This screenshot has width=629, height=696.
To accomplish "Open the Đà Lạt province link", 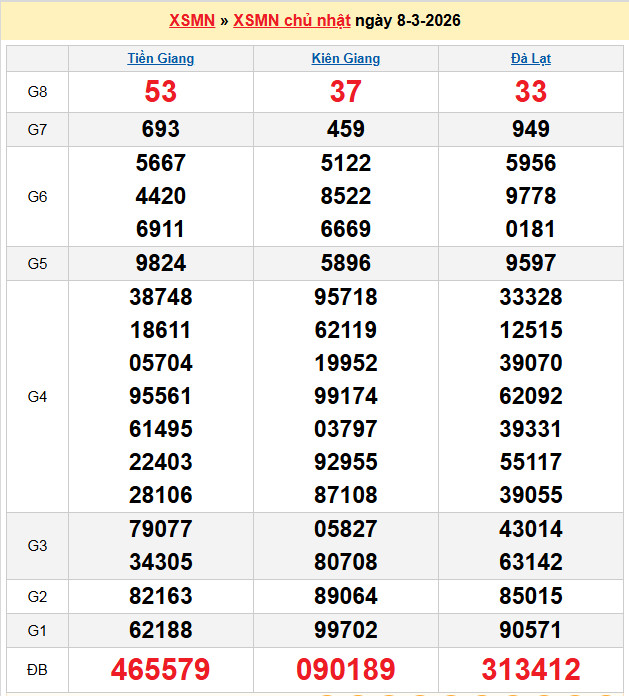I will click(531, 58).
